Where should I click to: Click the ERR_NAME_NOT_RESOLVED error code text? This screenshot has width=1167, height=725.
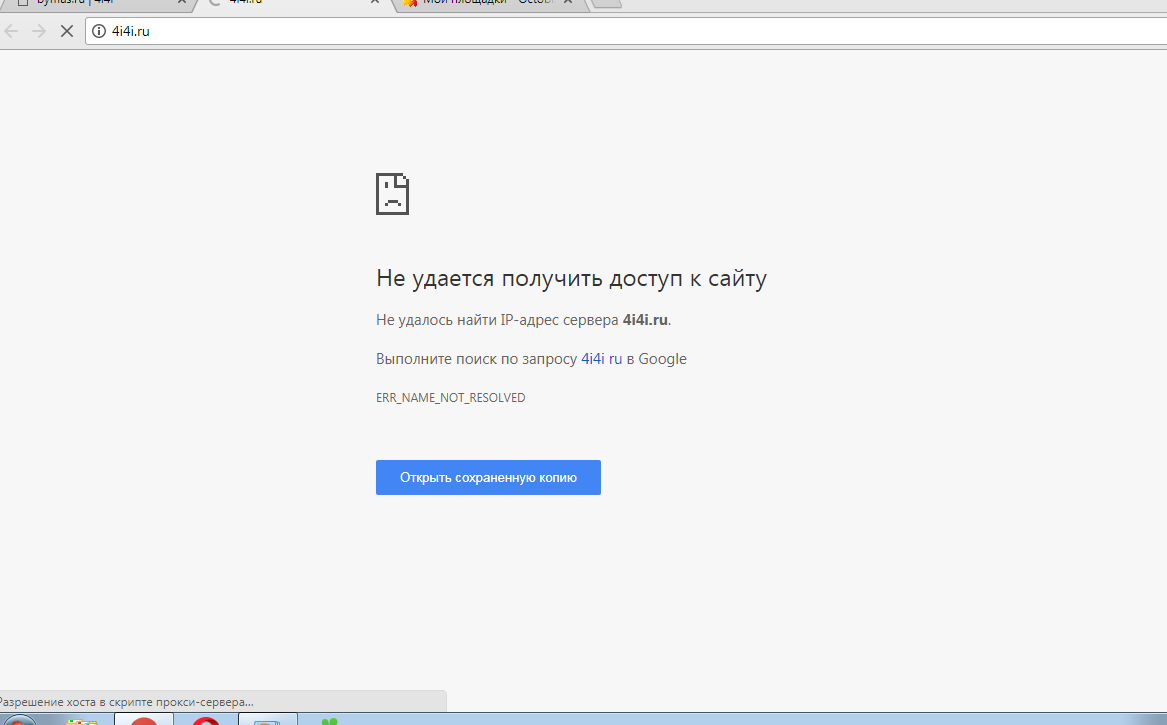pyautogui.click(x=450, y=398)
